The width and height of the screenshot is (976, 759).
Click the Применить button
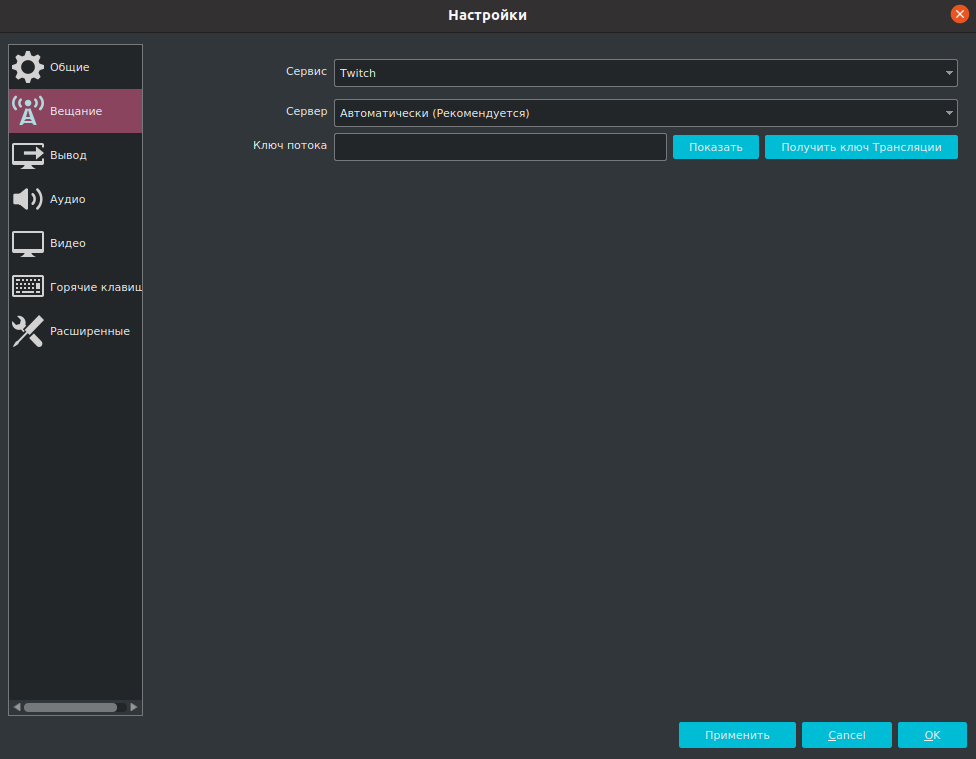coord(737,735)
